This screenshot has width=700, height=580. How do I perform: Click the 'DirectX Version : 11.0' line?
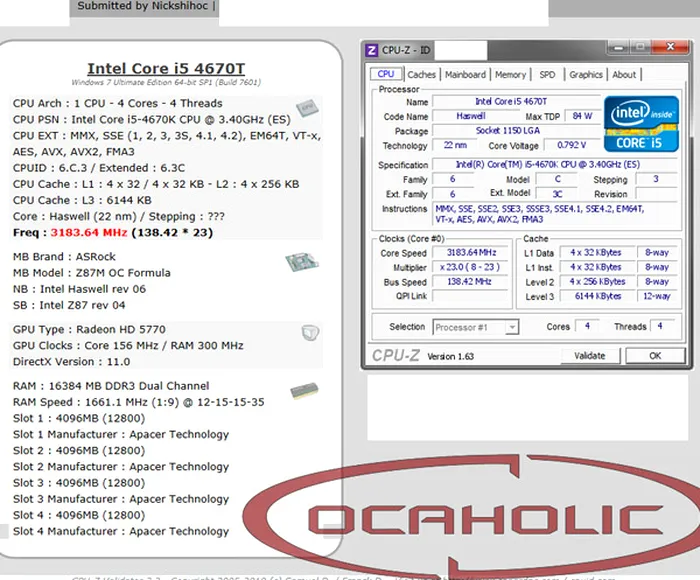pyautogui.click(x=71, y=362)
